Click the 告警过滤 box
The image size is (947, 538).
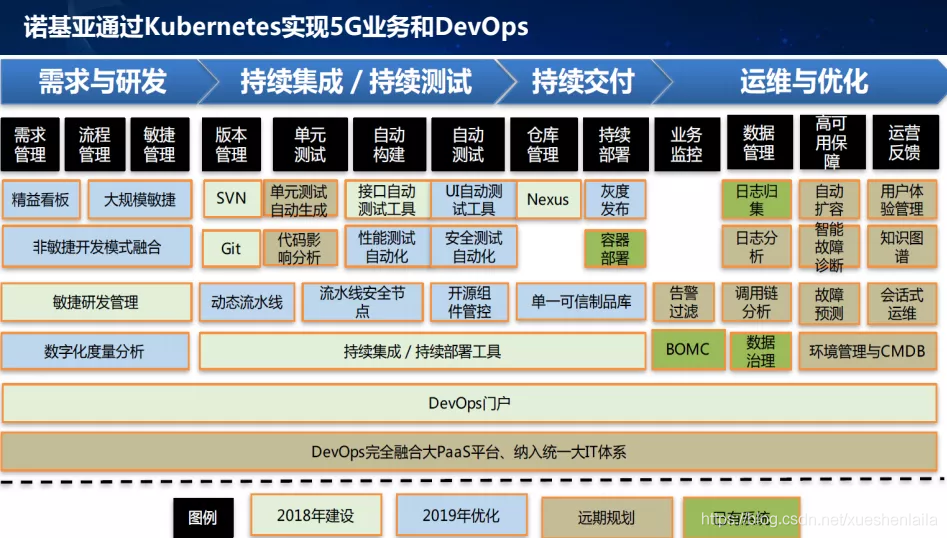point(684,302)
